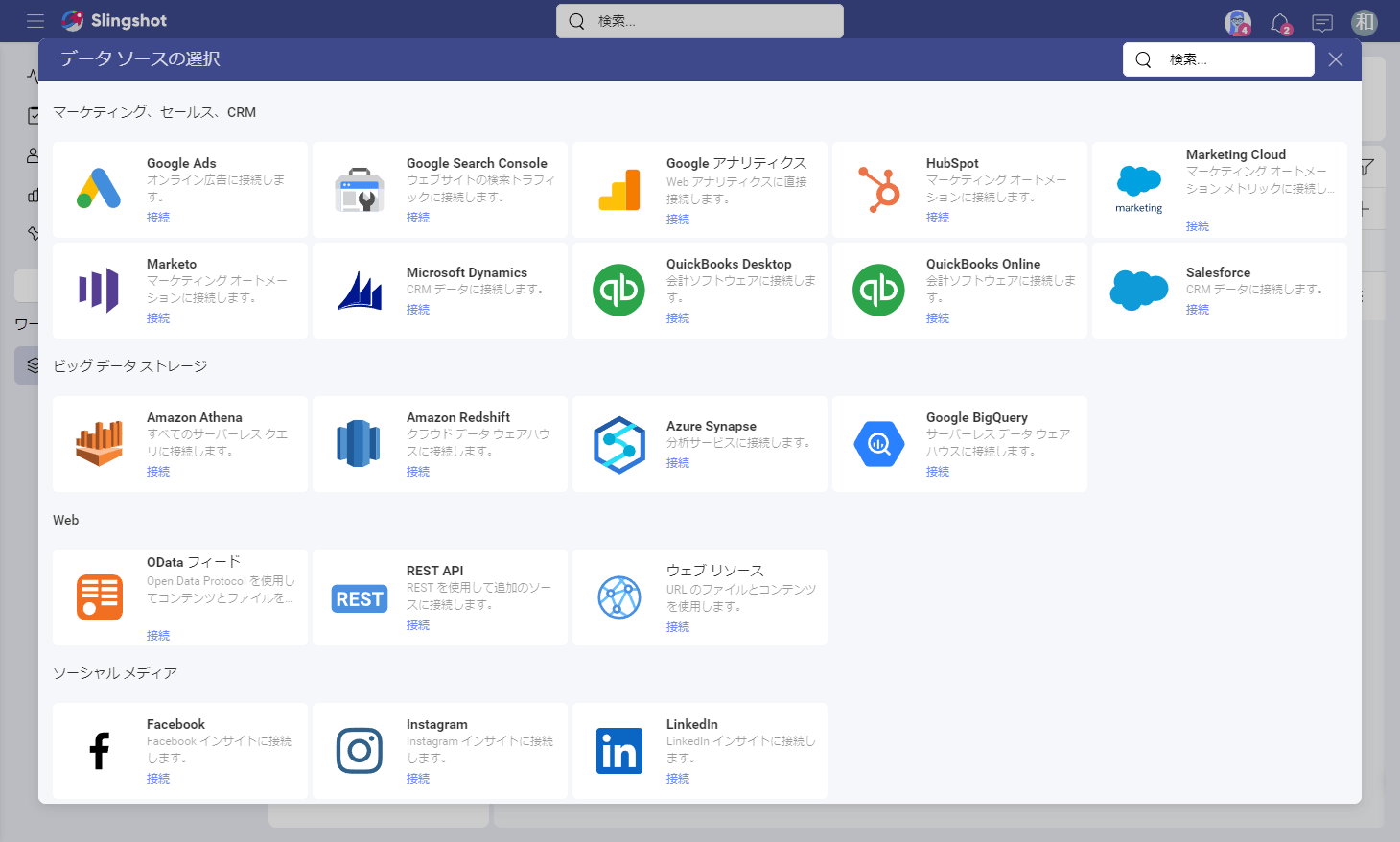
Task: Click the マーケティング、セールス、CRM section heading
Action: [x=154, y=112]
